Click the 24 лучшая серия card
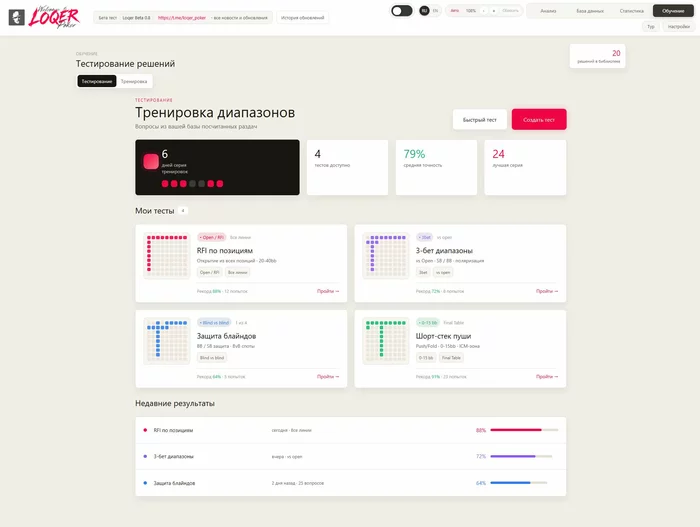The image size is (700, 527). click(525, 167)
